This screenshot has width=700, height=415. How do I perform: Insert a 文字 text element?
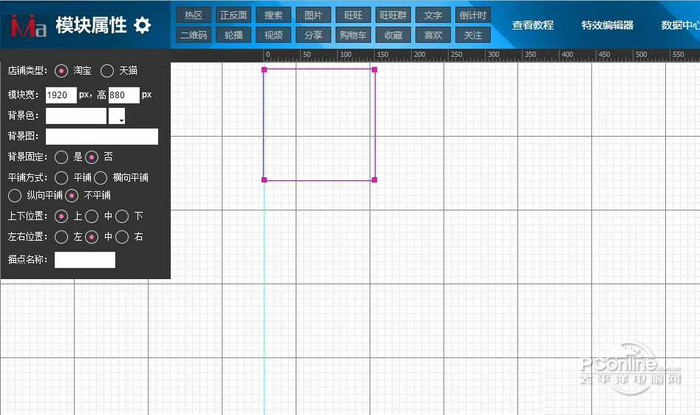tap(433, 15)
